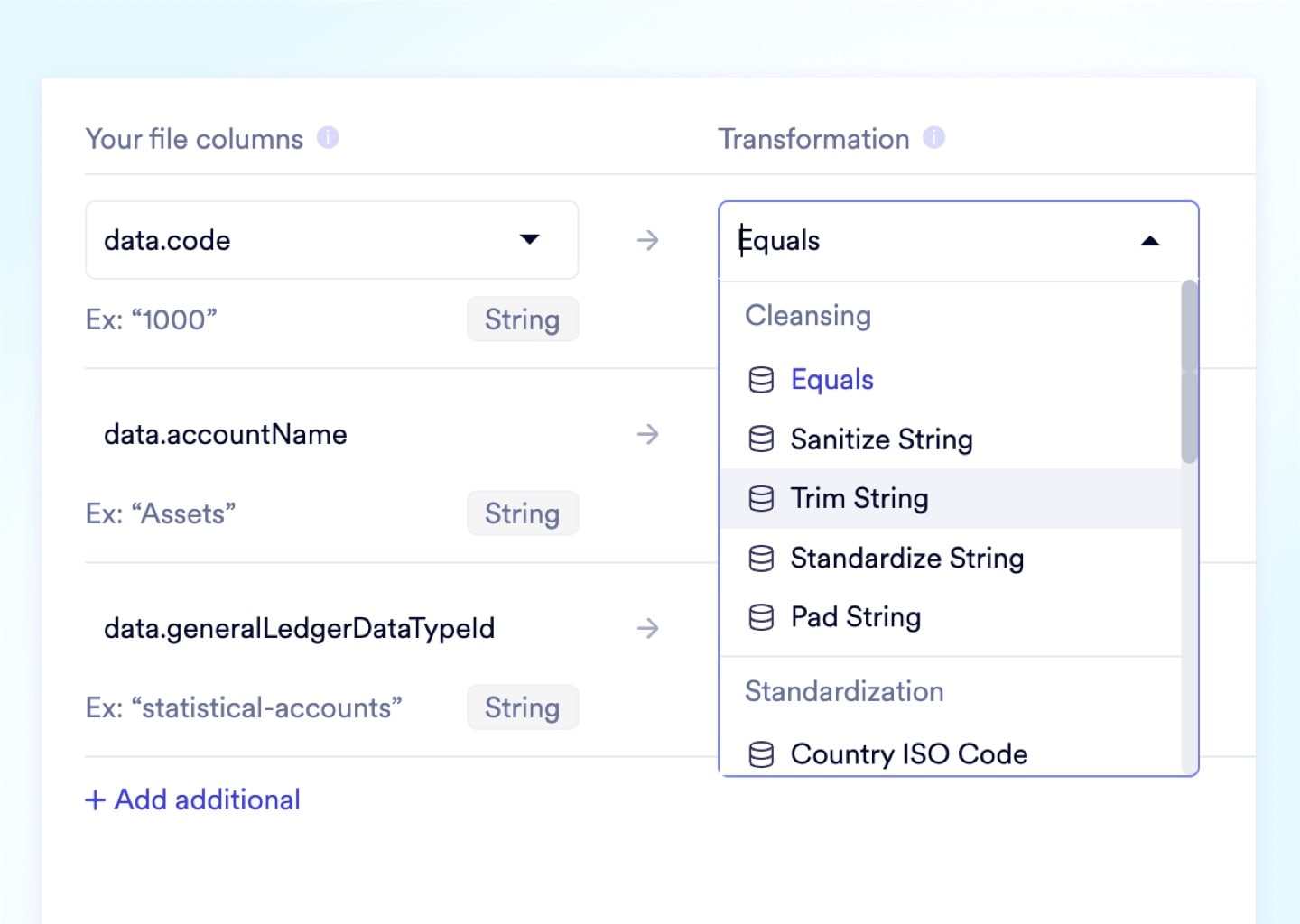Click database icon beside Country ISO Code
This screenshot has height=924, width=1300.
click(x=761, y=754)
